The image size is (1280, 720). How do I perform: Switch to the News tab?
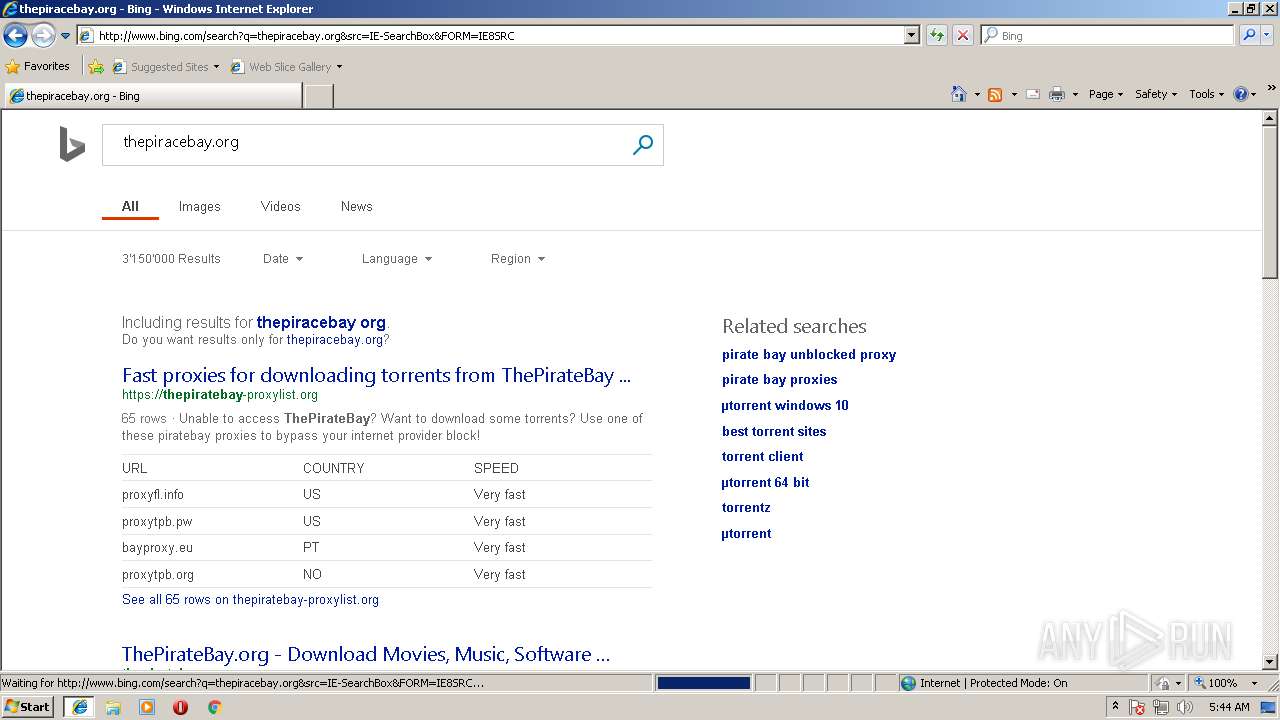(x=356, y=206)
